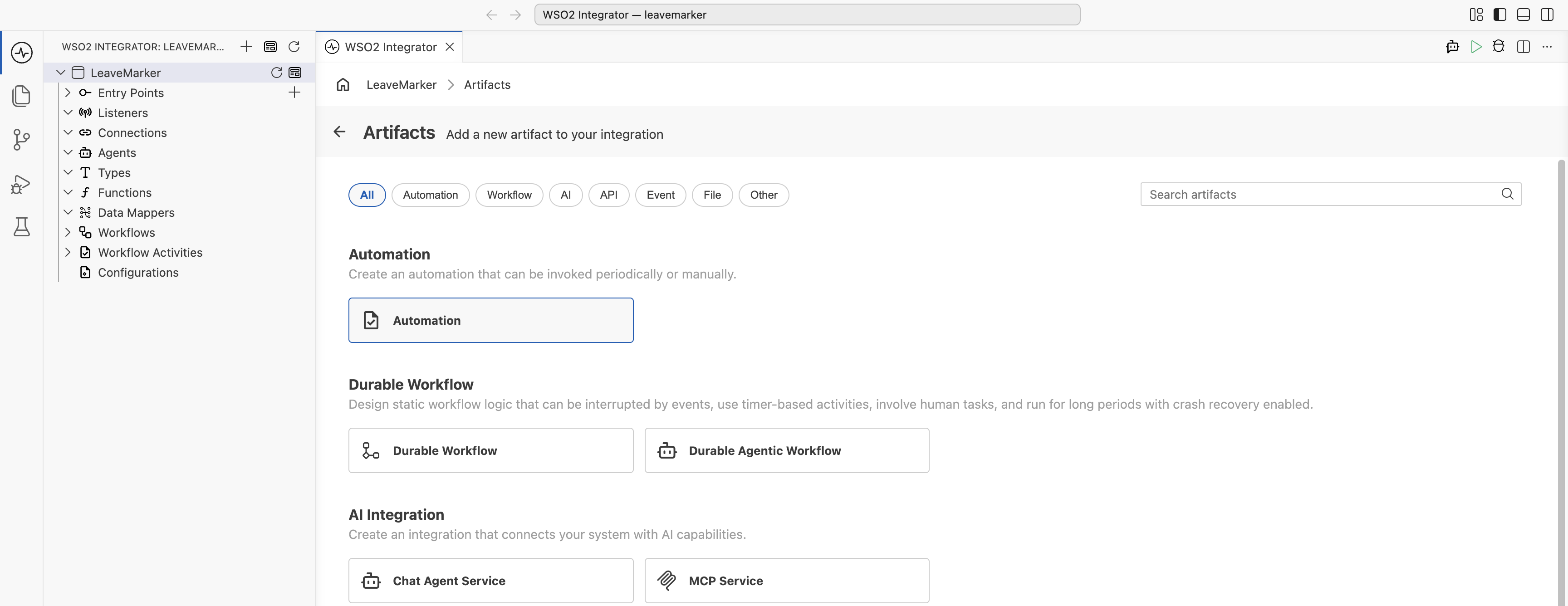
Task: Click LeaveMarker breadcrumb link
Action: pyautogui.click(x=401, y=84)
